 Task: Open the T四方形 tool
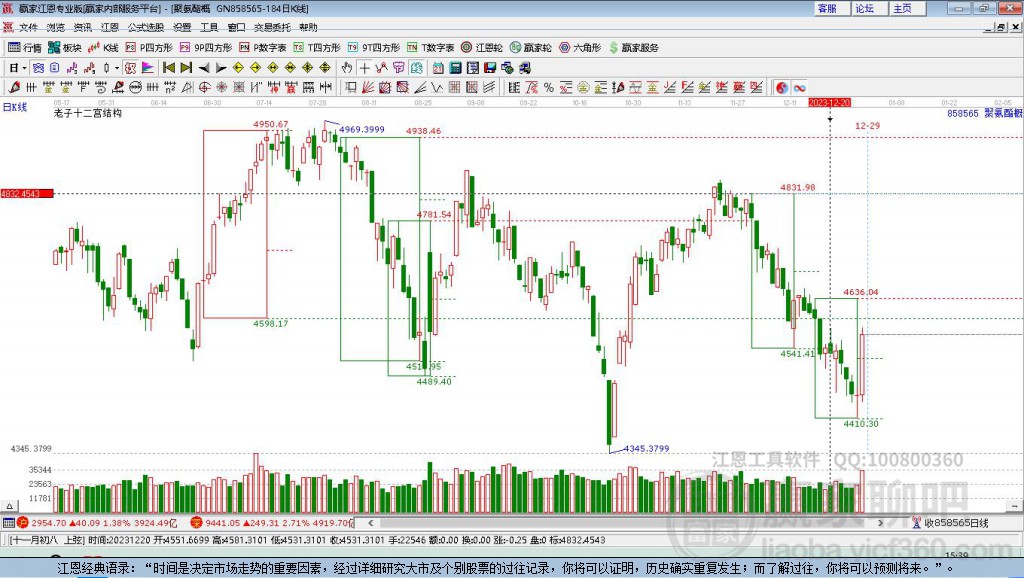pyautogui.click(x=317, y=48)
